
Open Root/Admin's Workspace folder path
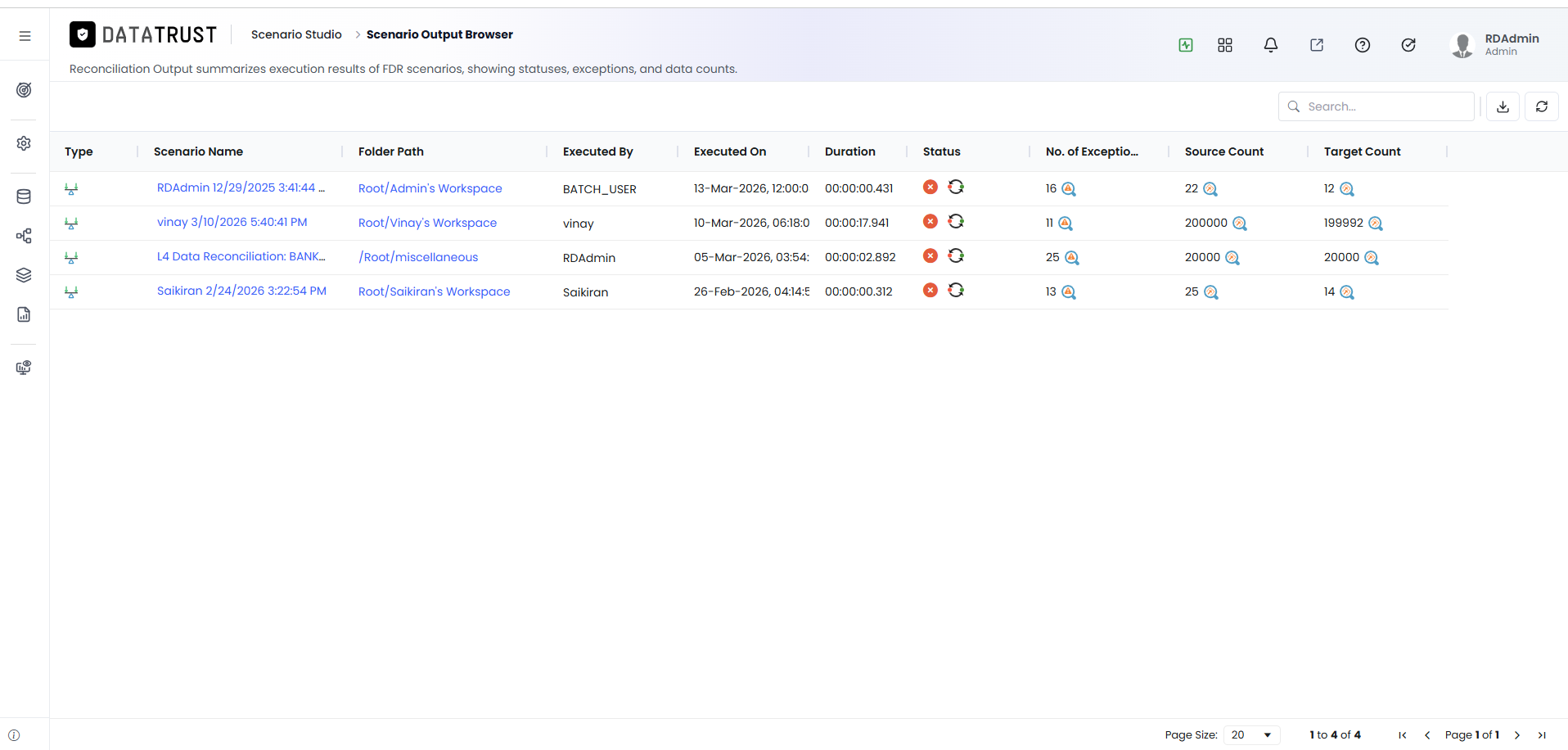pyautogui.click(x=430, y=188)
